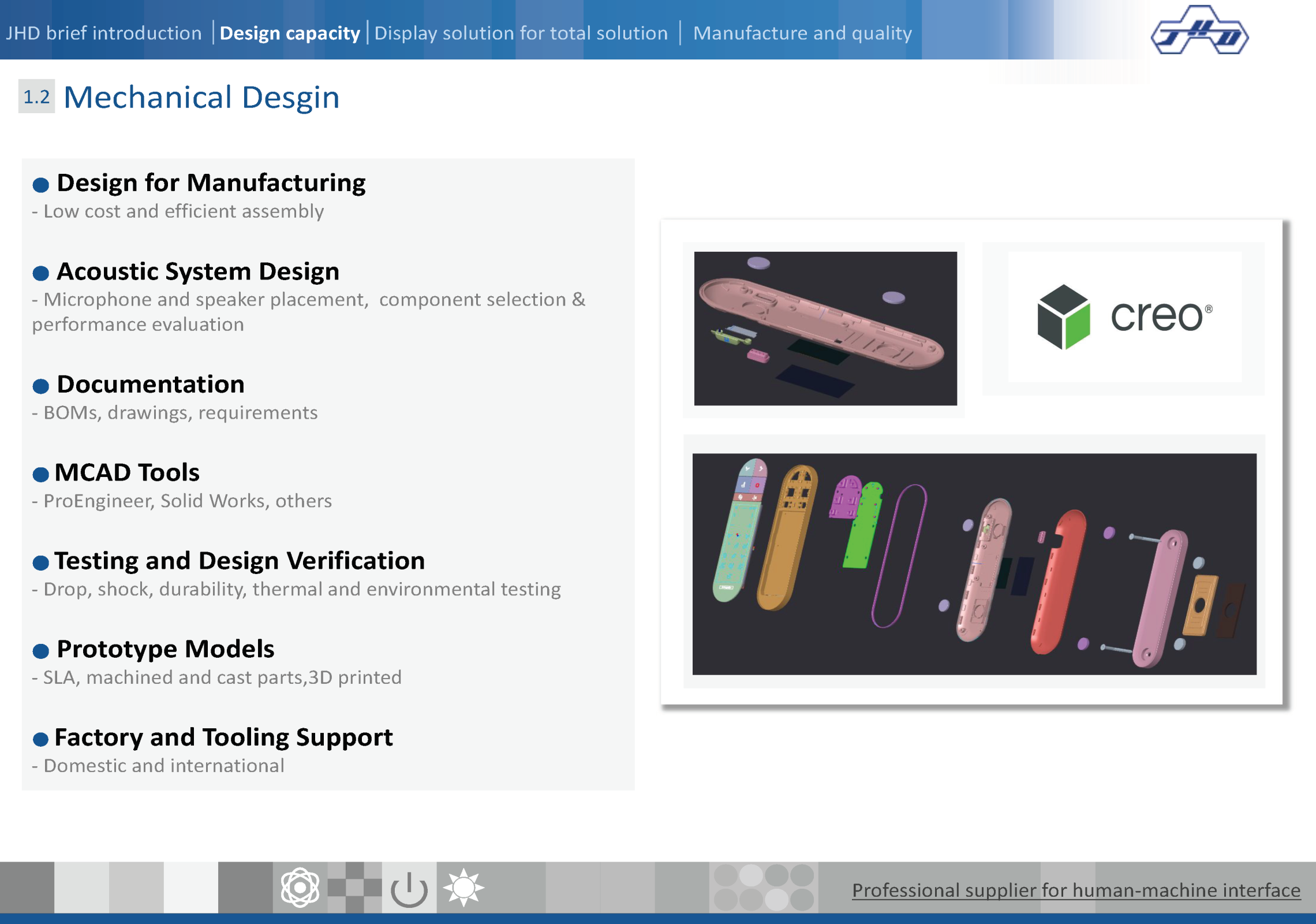Click the Mechanical Desgin title
Screen dimensions: 1316x924
201,97
